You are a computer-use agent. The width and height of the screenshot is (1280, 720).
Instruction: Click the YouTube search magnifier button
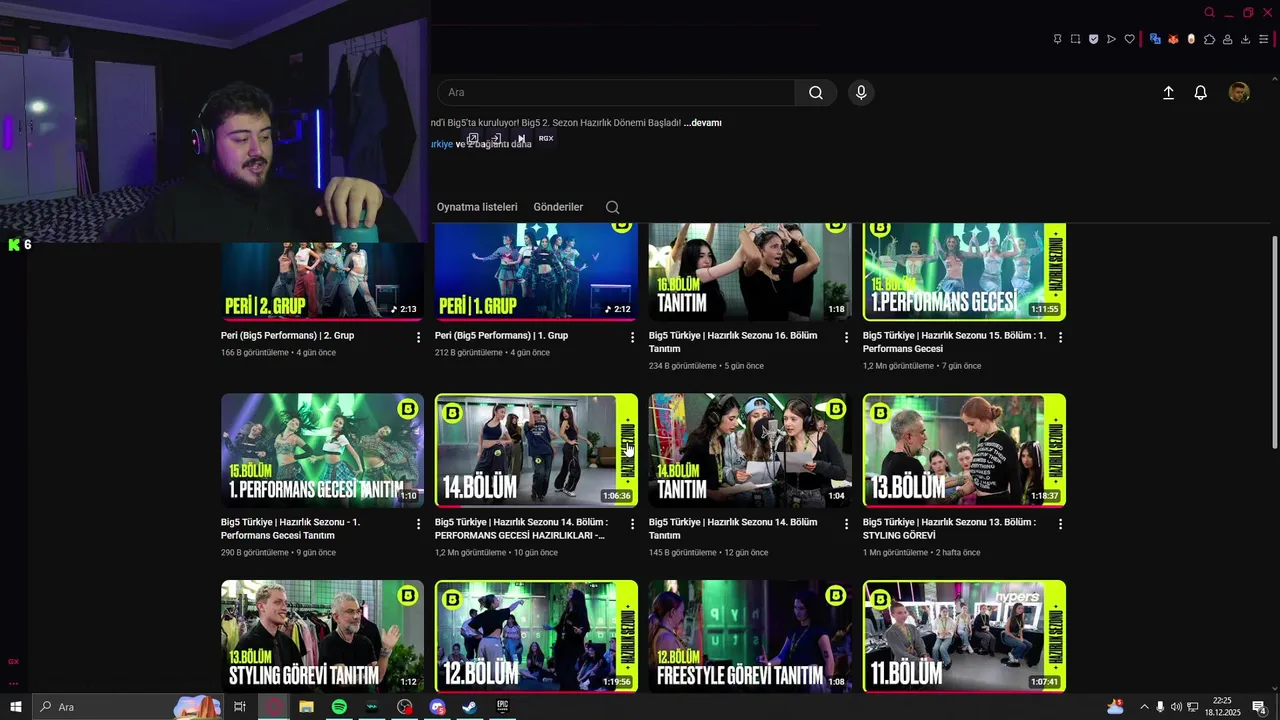(816, 93)
